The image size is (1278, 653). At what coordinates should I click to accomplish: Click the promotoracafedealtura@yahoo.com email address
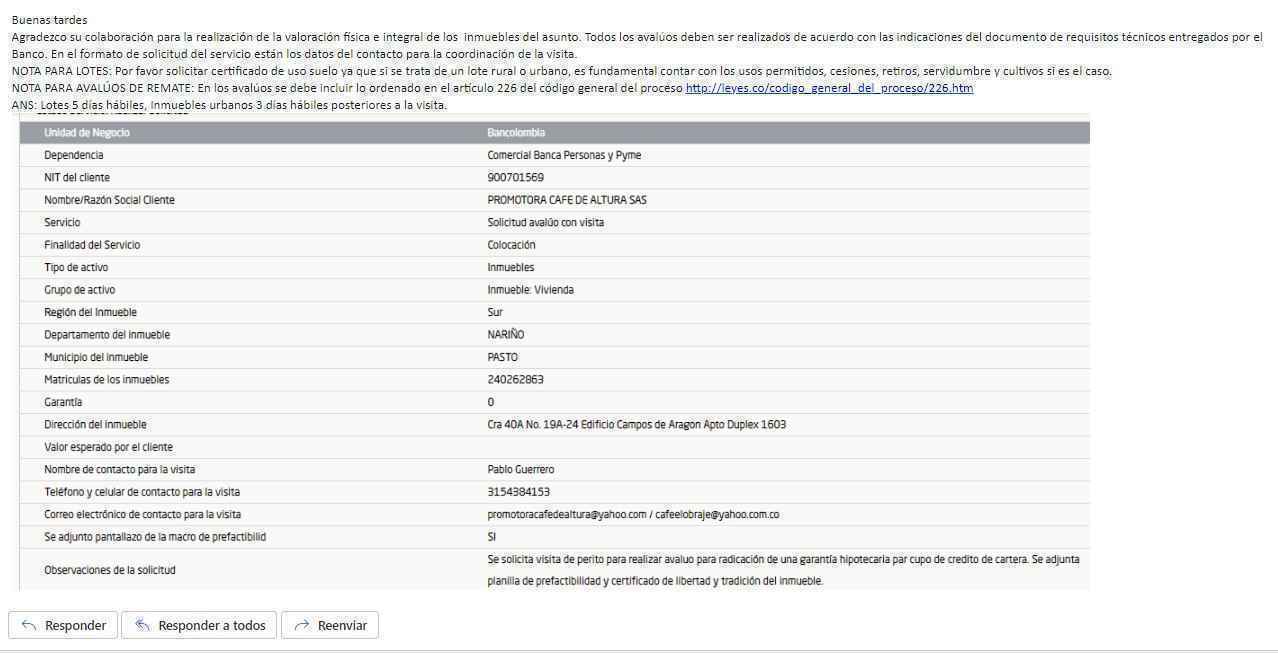(x=566, y=515)
